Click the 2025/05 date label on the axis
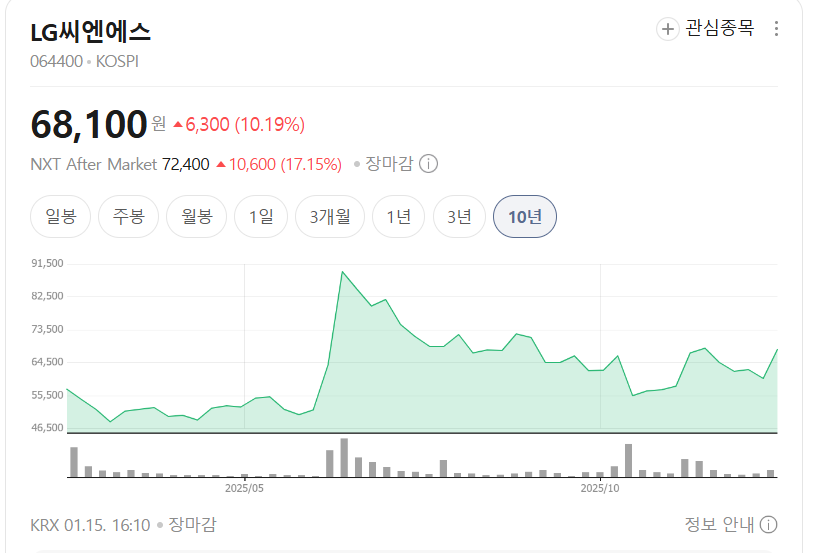This screenshot has height=553, width=837. [244, 489]
